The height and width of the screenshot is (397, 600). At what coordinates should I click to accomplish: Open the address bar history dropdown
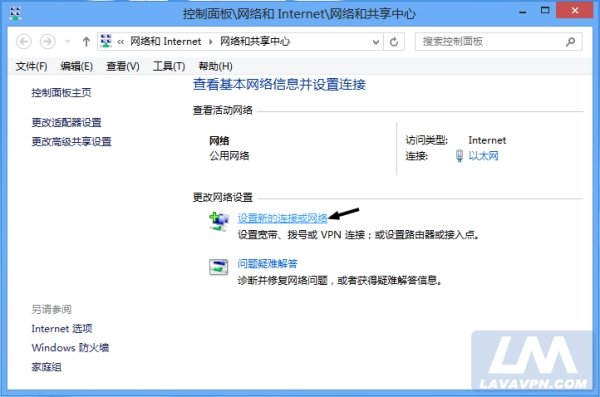(x=376, y=42)
